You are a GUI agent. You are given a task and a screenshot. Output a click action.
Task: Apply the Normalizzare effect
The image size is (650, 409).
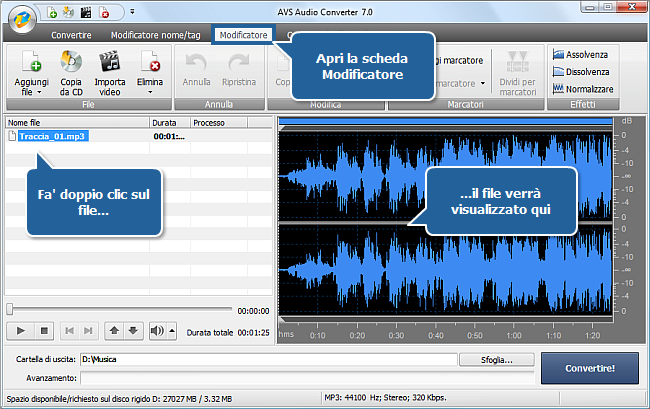pos(585,88)
